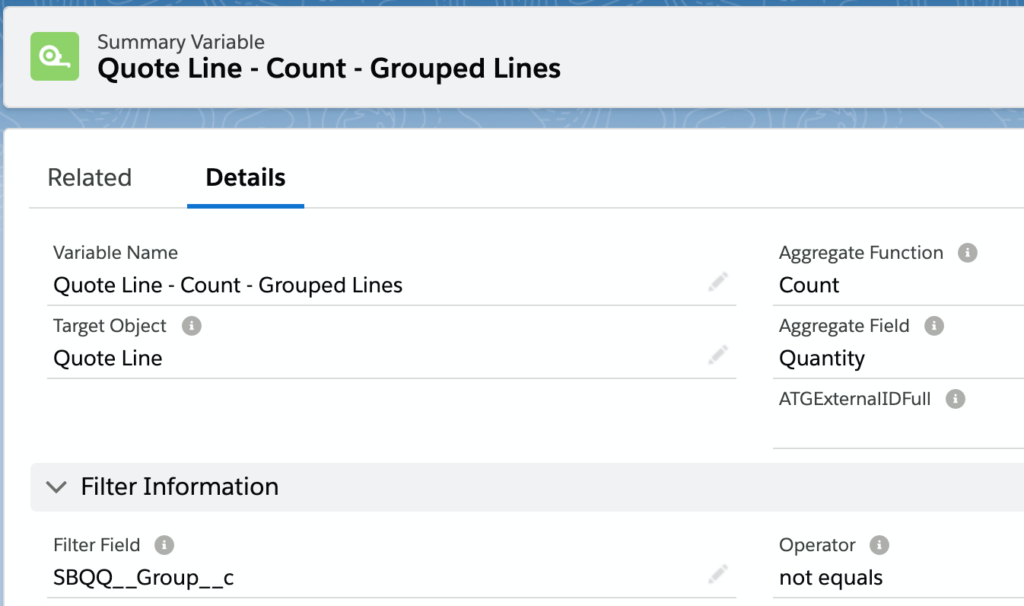The width and height of the screenshot is (1024, 606).
Task: Edit Target Object using its pencil icon
Action: [718, 355]
